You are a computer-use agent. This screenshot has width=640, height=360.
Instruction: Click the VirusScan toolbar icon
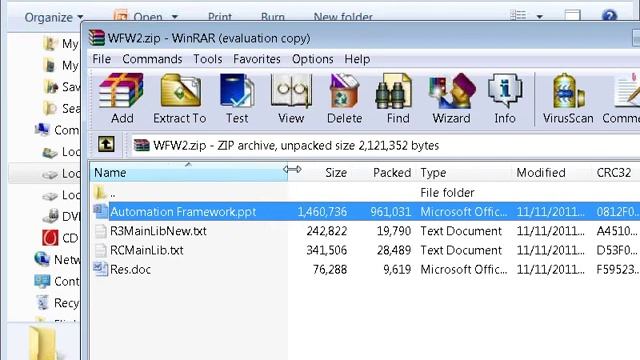[568, 91]
